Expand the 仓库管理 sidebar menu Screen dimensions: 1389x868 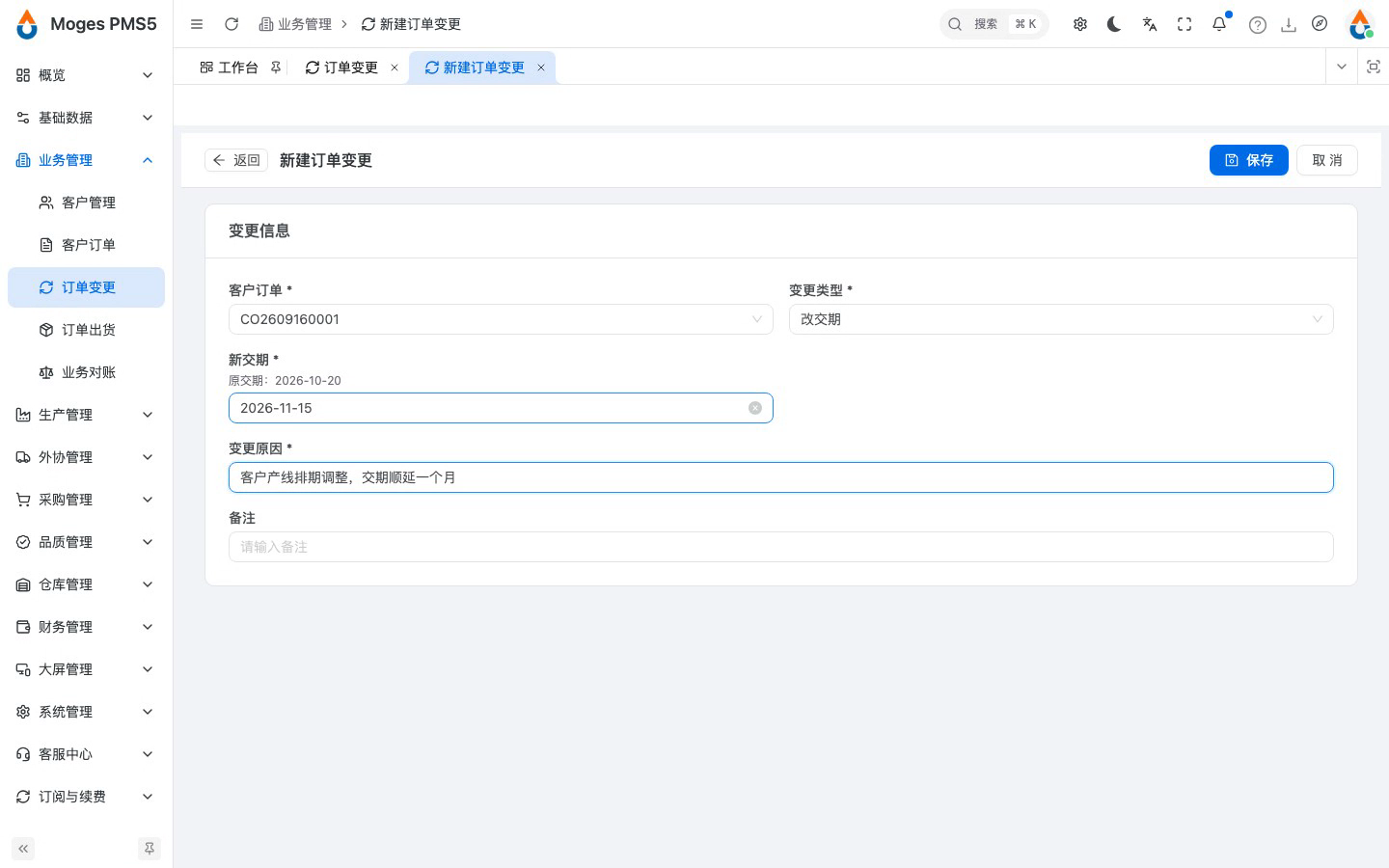86,584
